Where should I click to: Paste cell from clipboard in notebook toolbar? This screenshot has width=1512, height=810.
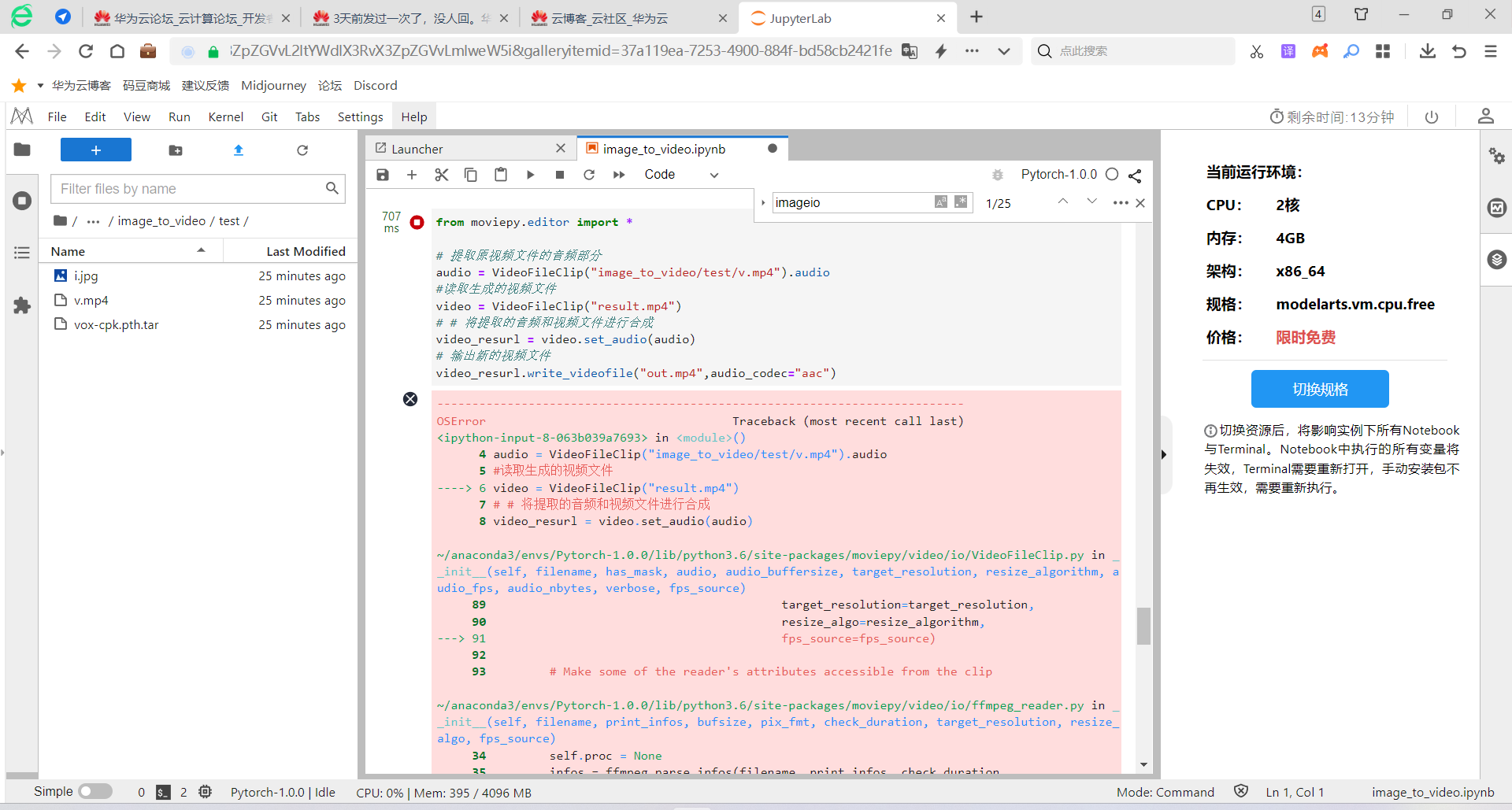[x=501, y=175]
